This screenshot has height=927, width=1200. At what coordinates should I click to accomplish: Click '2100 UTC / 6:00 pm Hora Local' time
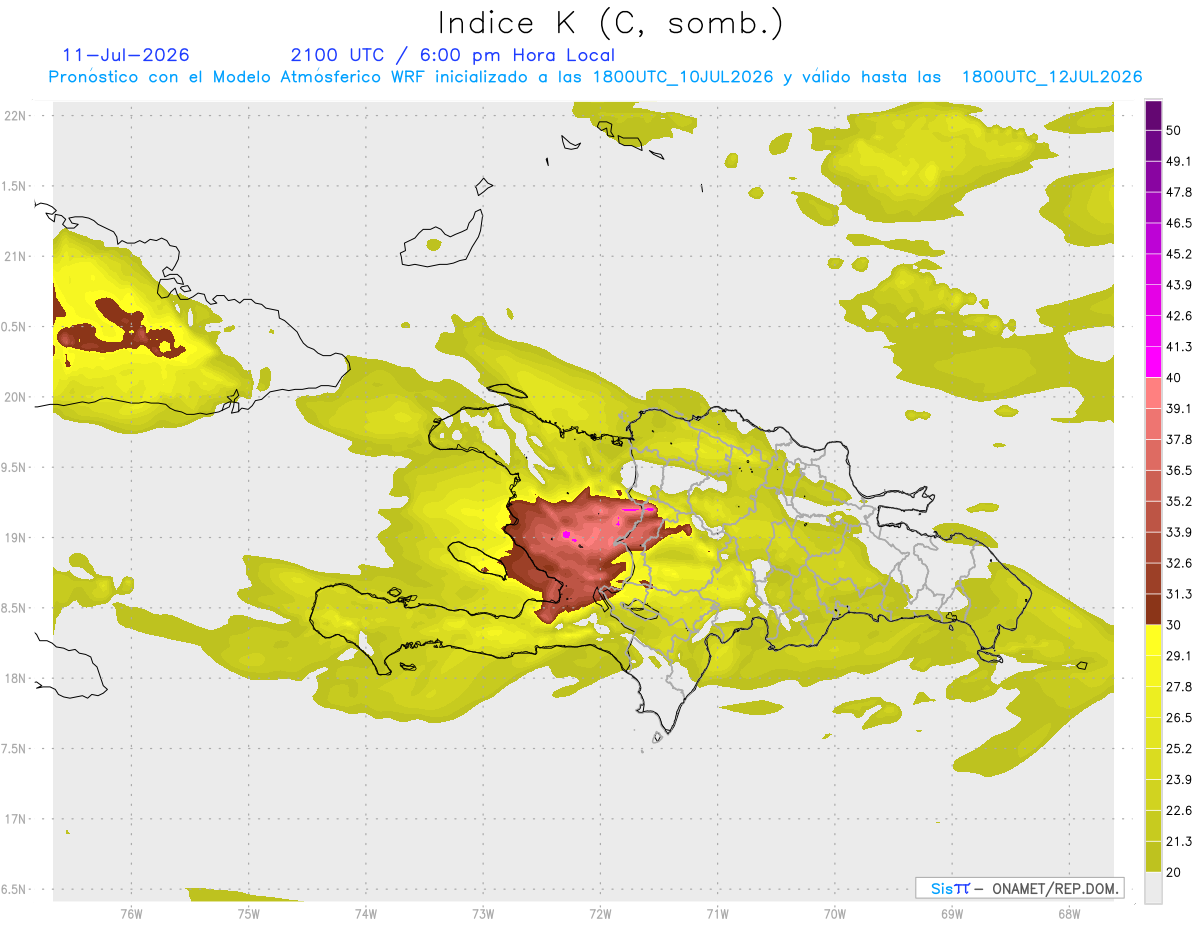point(453,55)
